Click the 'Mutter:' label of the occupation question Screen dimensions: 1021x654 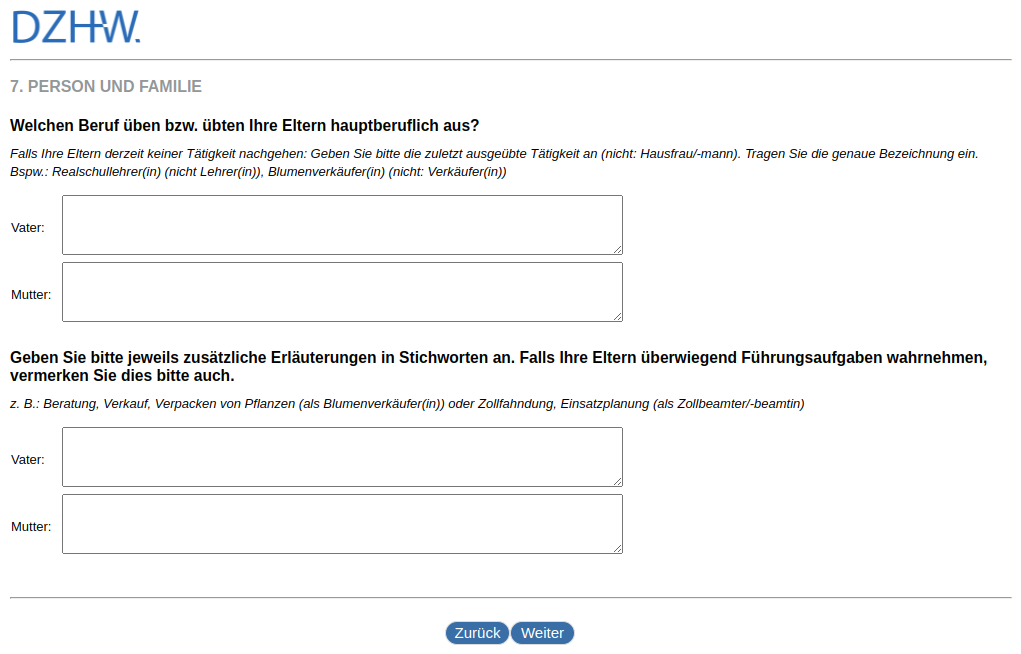click(x=31, y=295)
